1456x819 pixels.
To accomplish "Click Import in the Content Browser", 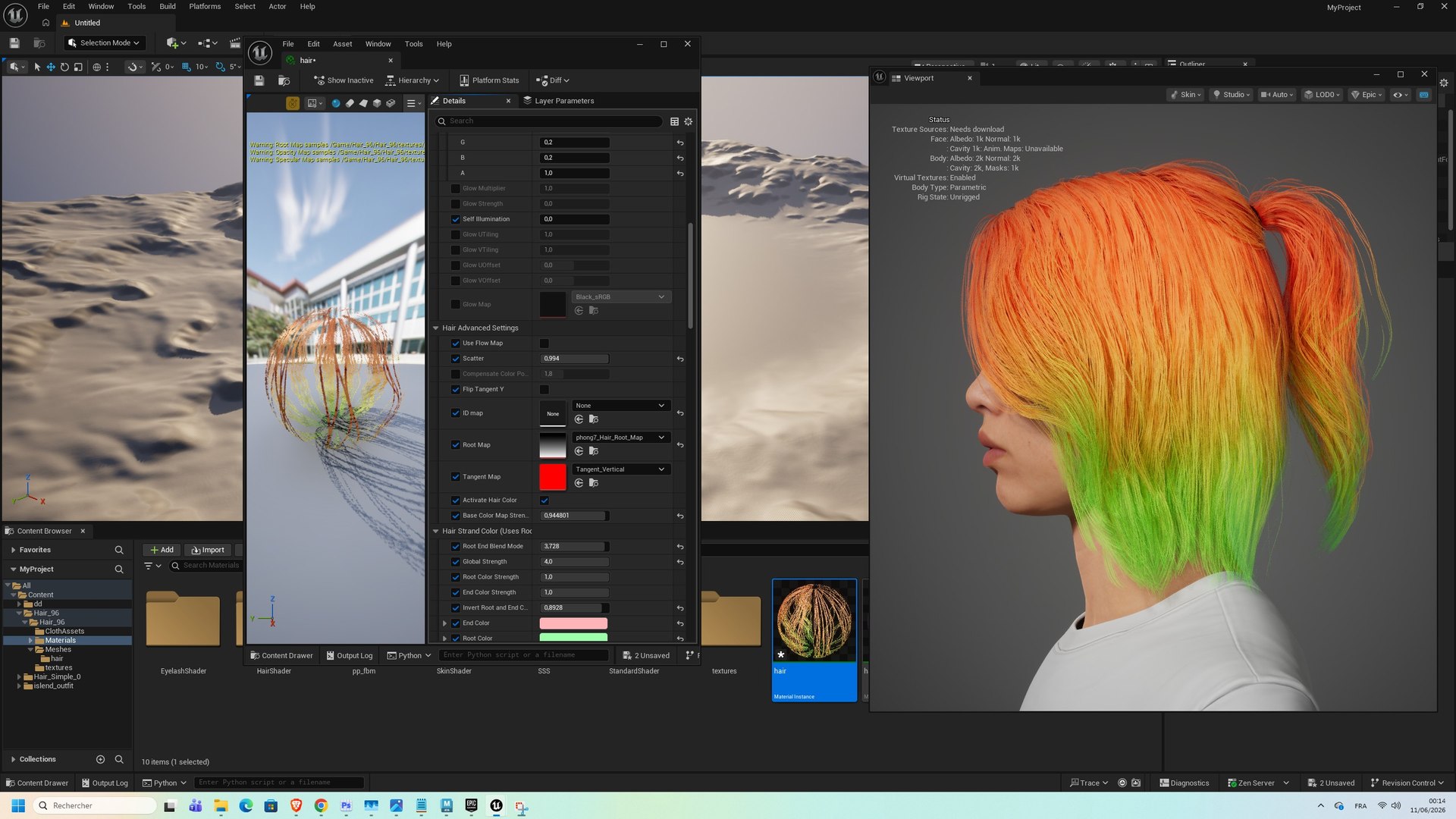I will point(208,550).
